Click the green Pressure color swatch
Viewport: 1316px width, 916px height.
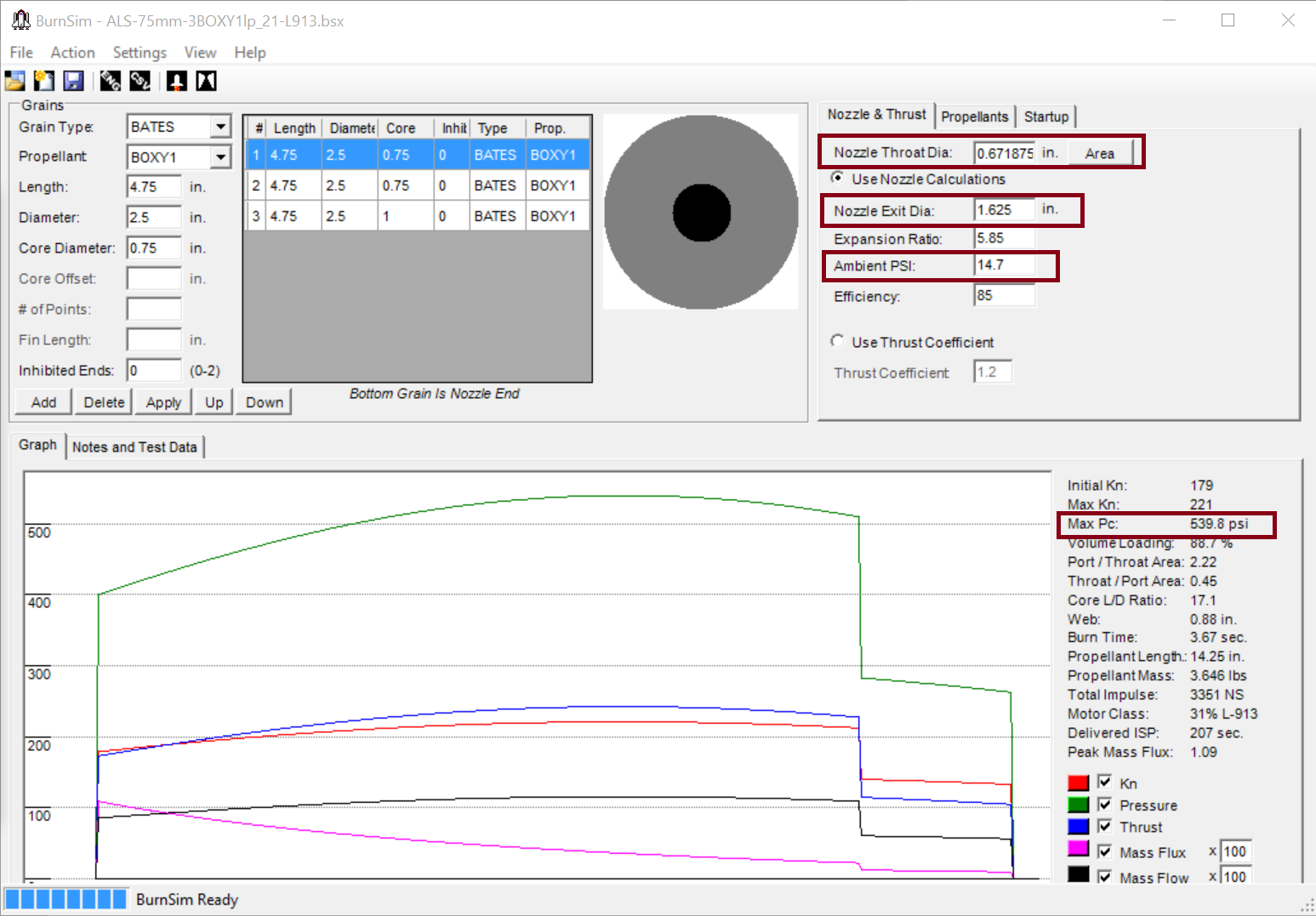pos(1079,805)
